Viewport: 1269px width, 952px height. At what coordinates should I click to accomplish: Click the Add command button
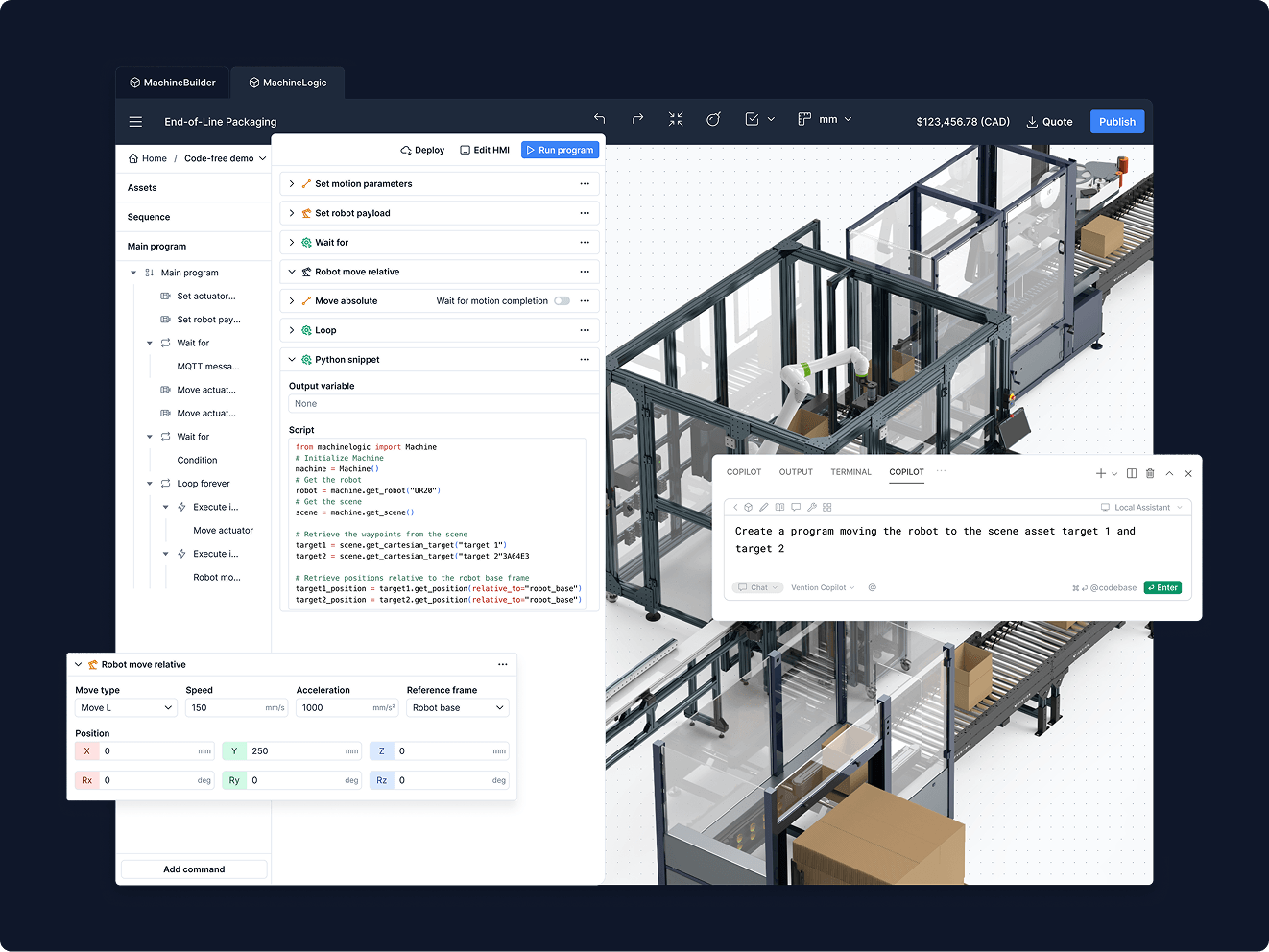pyautogui.click(x=194, y=869)
